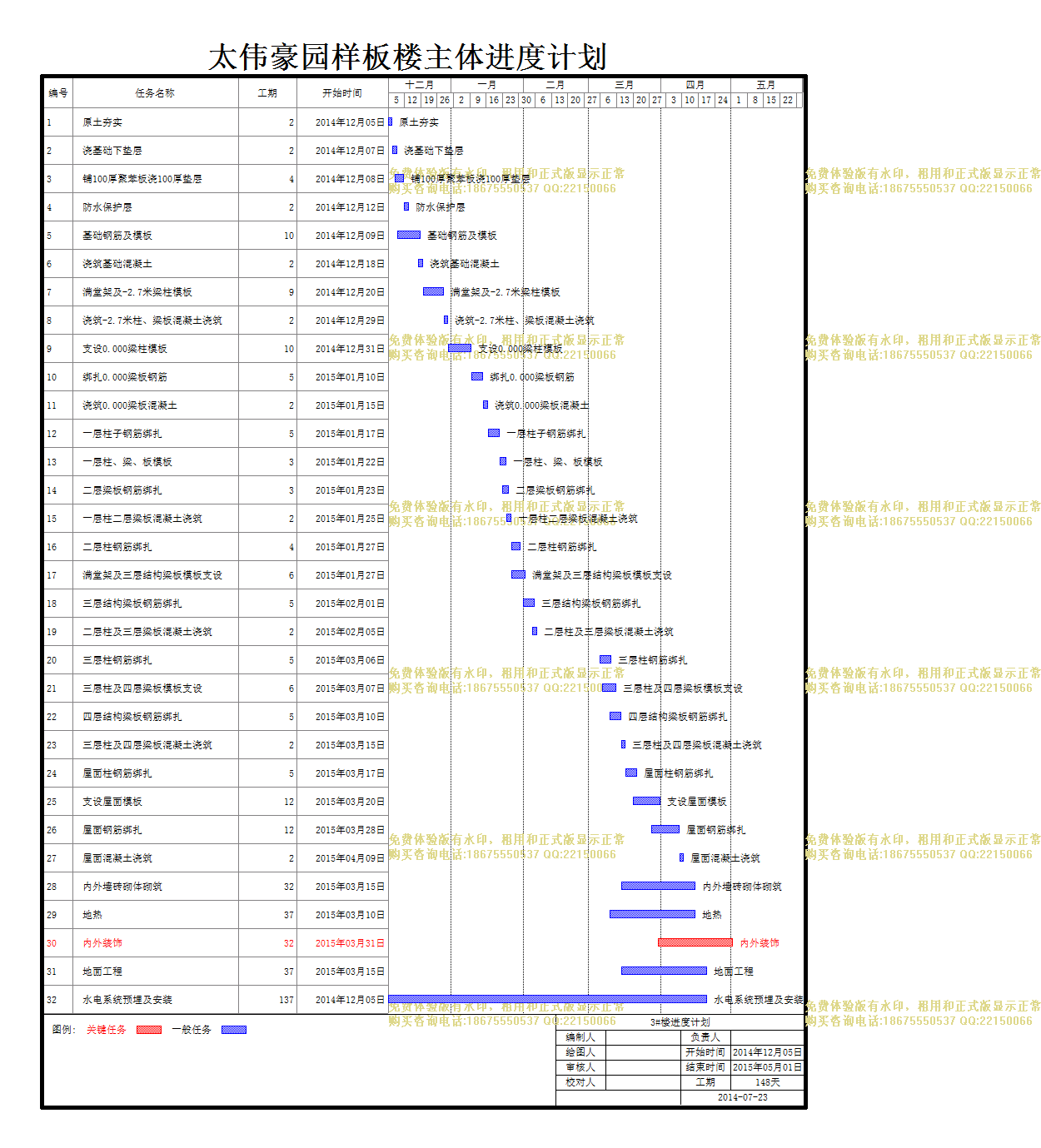1041x1148 pixels.
Task: Click the 2014-07-23 date in the footer
Action: [x=743, y=1097]
